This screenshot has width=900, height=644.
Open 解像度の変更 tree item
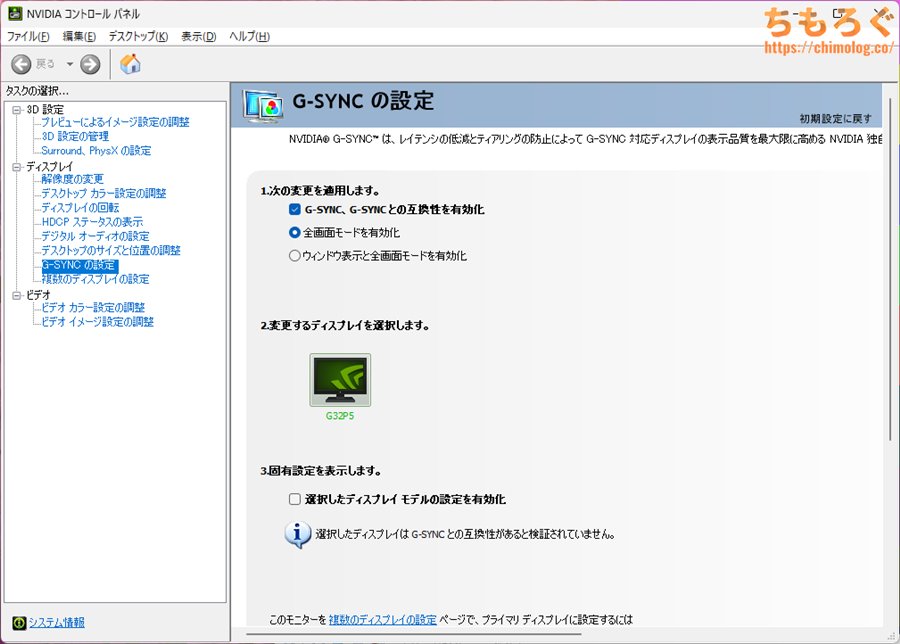tap(72, 179)
